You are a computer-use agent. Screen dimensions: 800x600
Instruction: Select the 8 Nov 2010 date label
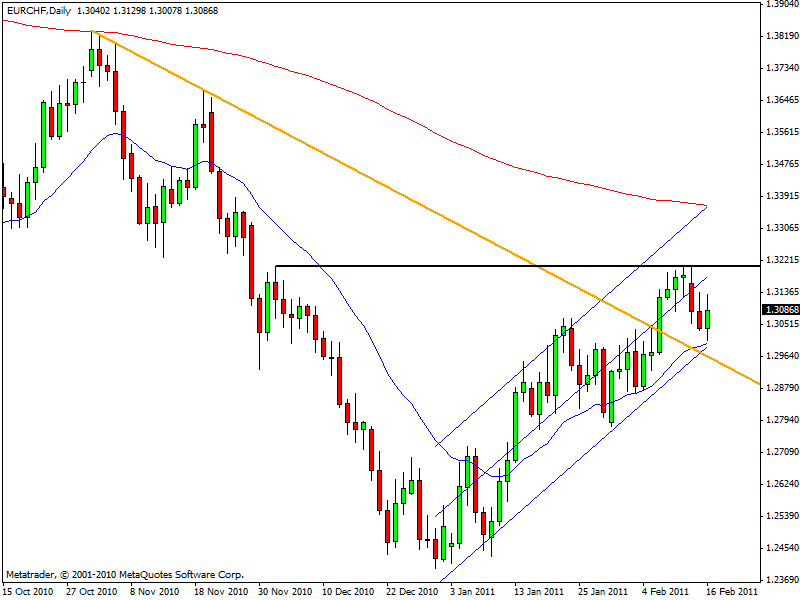155,592
